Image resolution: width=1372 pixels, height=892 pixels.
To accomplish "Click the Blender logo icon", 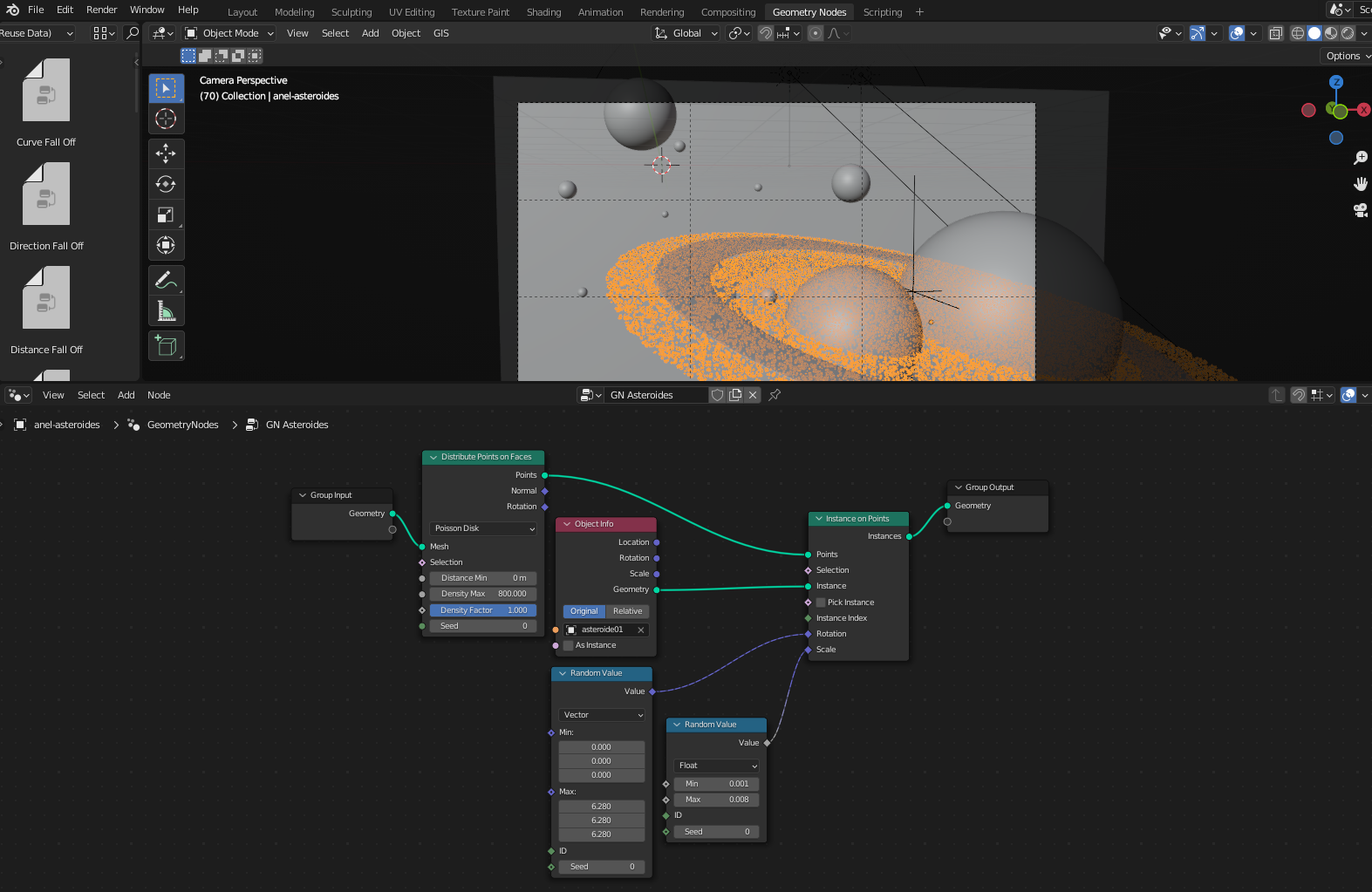I will coord(12,10).
